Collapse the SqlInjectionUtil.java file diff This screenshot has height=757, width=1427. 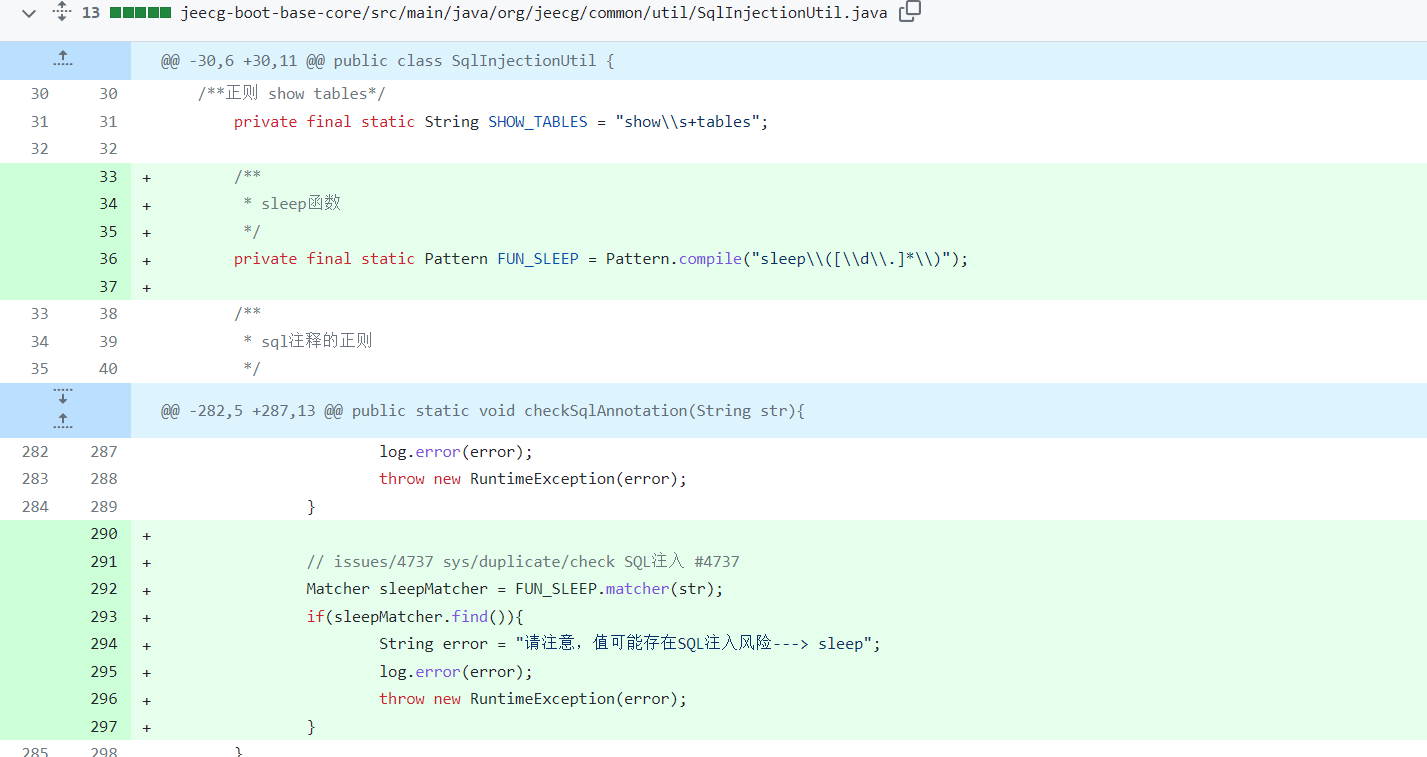click(x=29, y=13)
